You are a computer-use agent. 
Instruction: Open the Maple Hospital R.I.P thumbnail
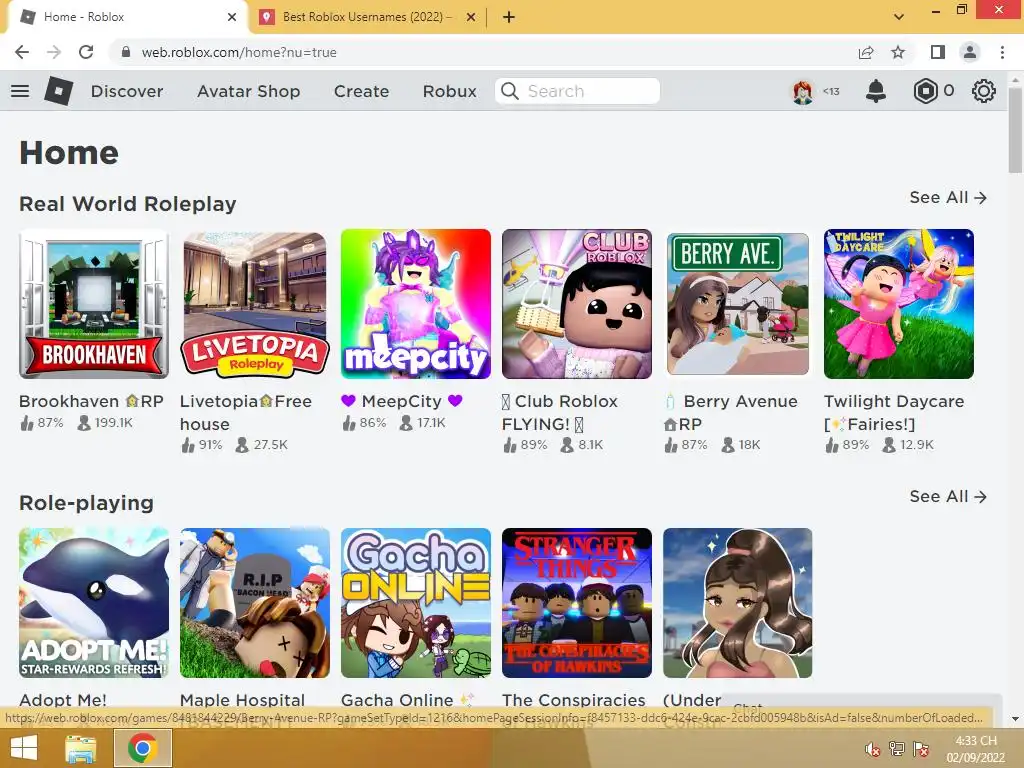[255, 603]
